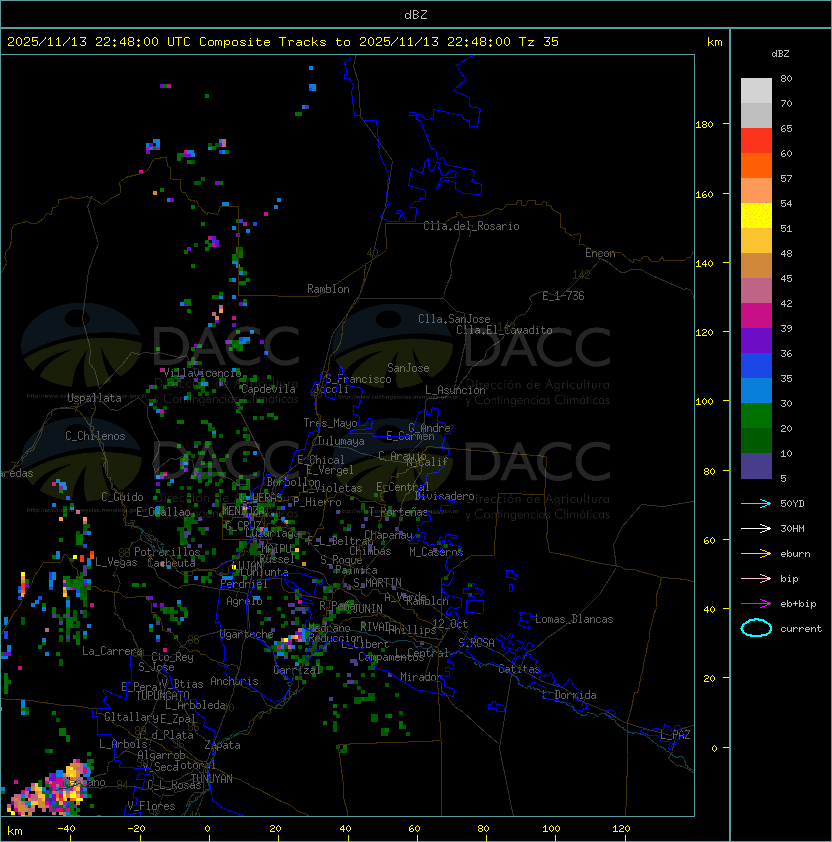
Task: Click the '50YD' legend label
Action: pos(792,503)
